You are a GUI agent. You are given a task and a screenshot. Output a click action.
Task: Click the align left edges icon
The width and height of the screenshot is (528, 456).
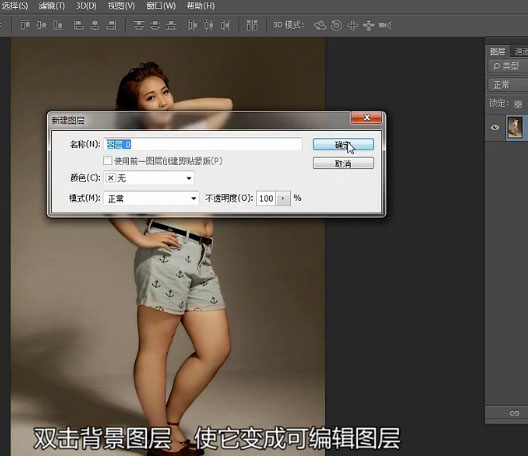[78, 25]
